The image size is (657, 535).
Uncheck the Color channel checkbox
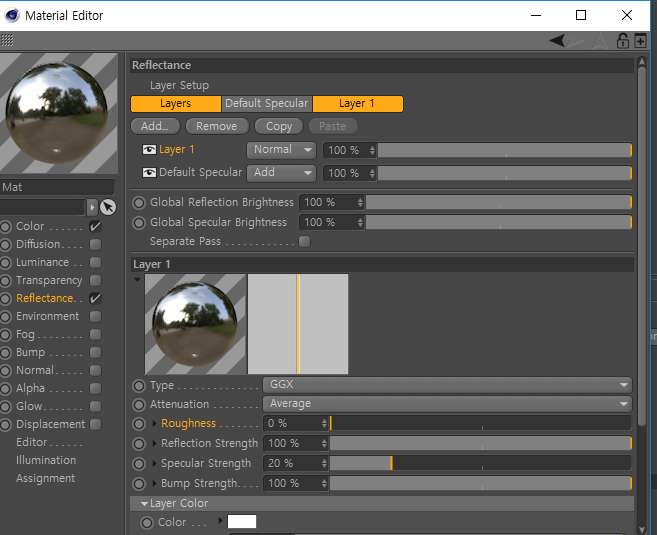tap(96, 227)
